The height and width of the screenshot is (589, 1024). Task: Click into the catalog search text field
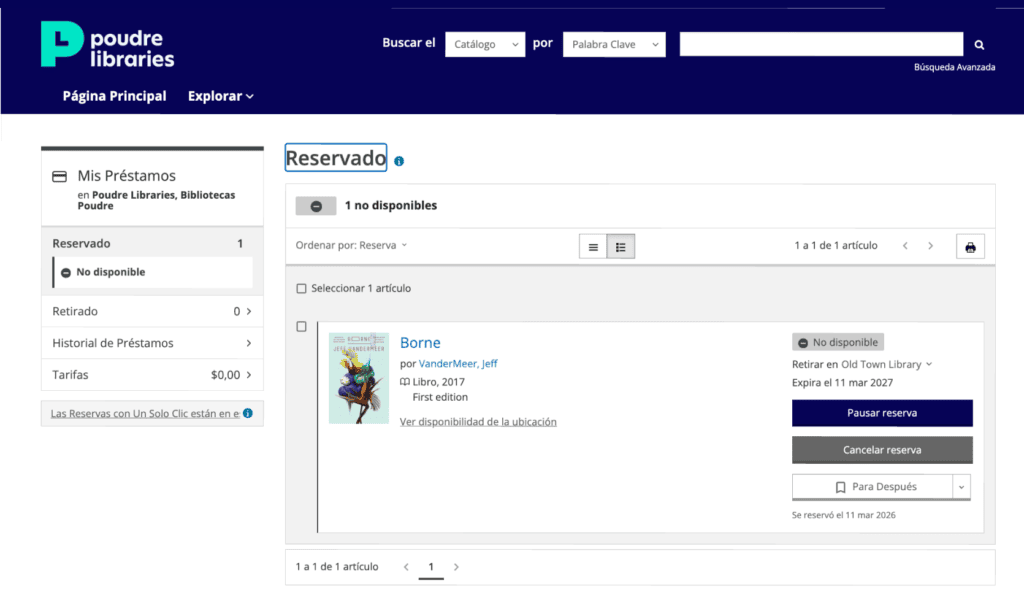821,44
